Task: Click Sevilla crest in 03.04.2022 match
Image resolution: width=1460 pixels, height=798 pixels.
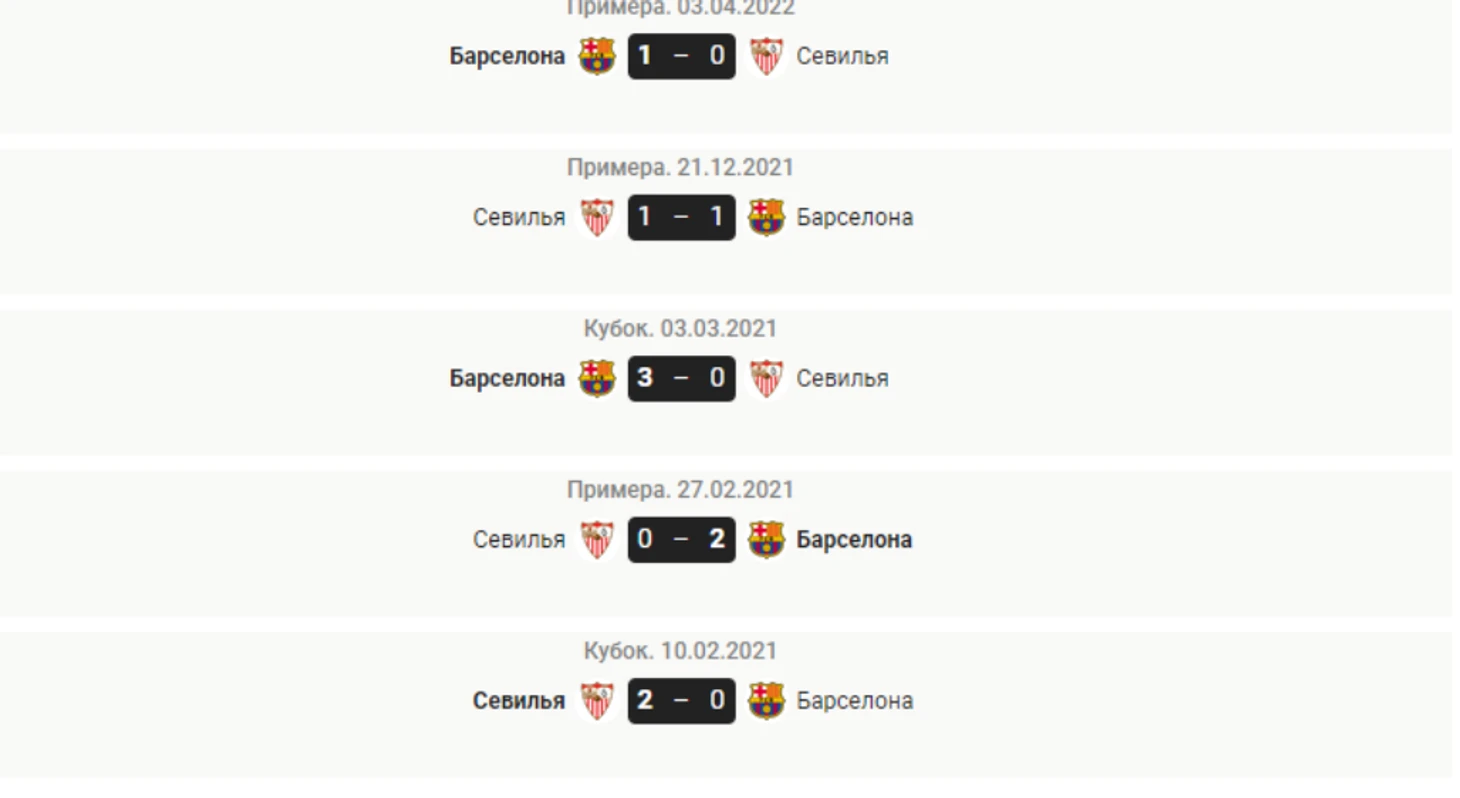Action: coord(766,56)
